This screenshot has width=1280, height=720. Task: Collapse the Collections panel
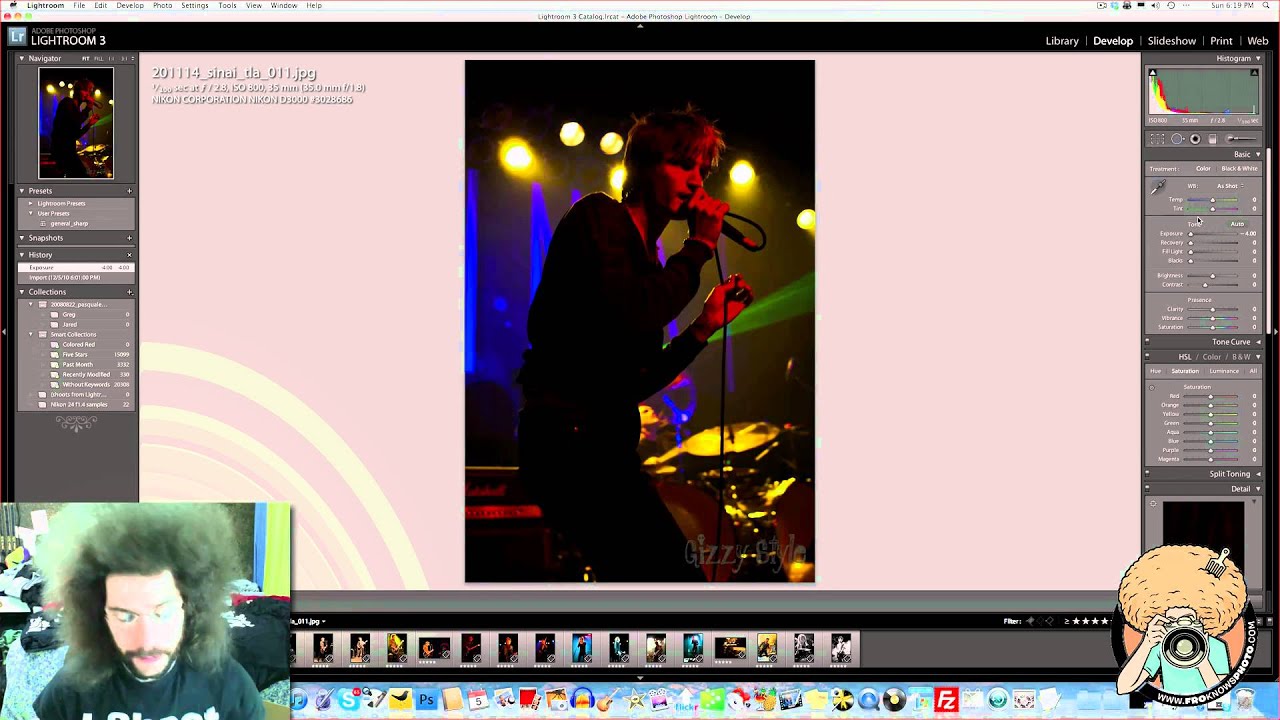pos(22,292)
